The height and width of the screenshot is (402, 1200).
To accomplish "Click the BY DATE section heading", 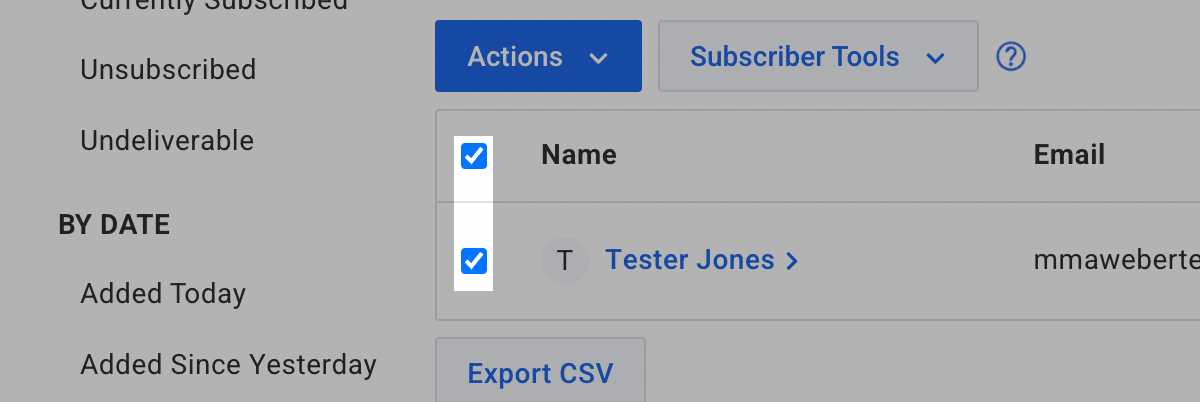I will [x=114, y=225].
